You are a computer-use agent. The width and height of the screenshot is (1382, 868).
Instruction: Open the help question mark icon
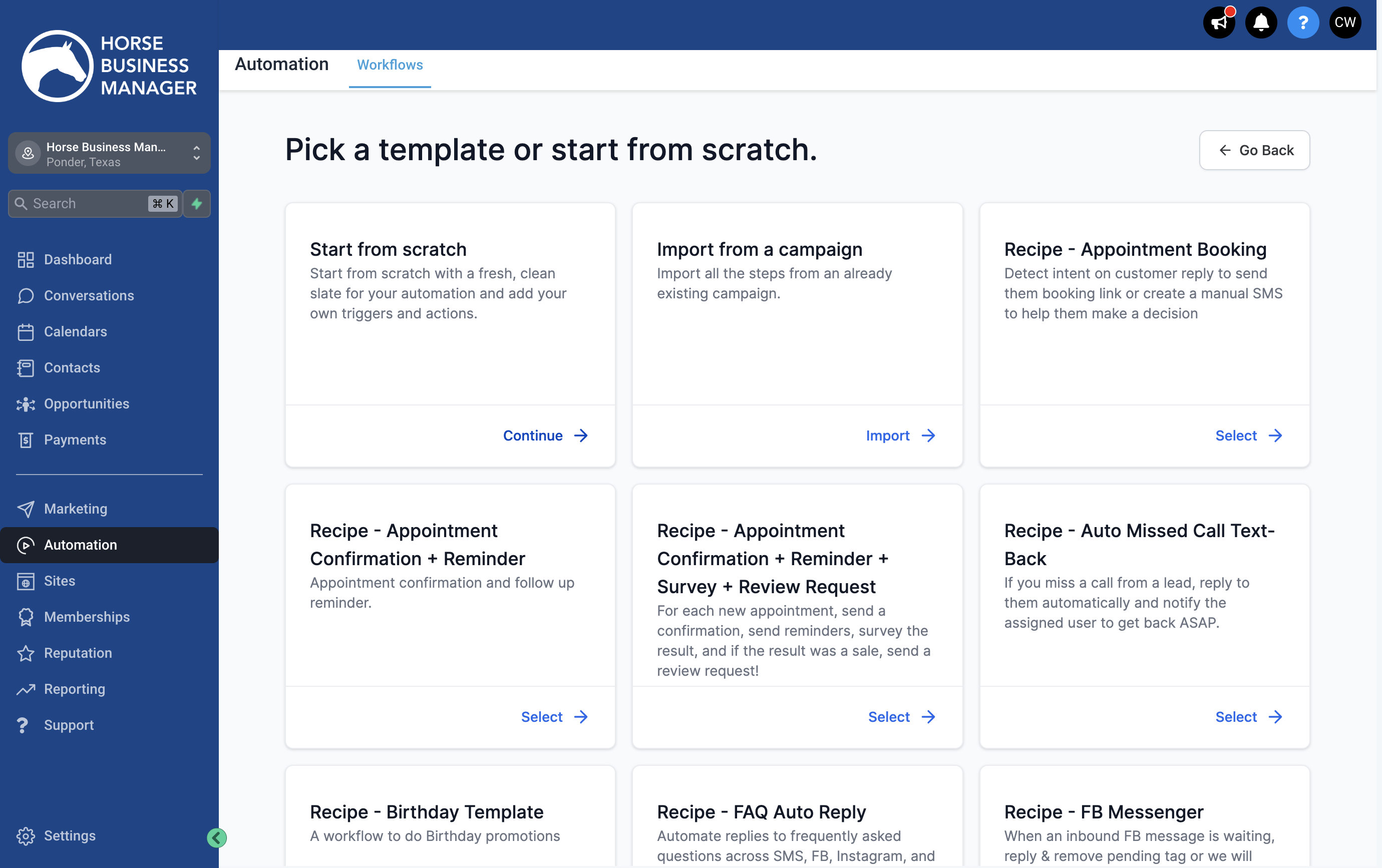[1303, 23]
